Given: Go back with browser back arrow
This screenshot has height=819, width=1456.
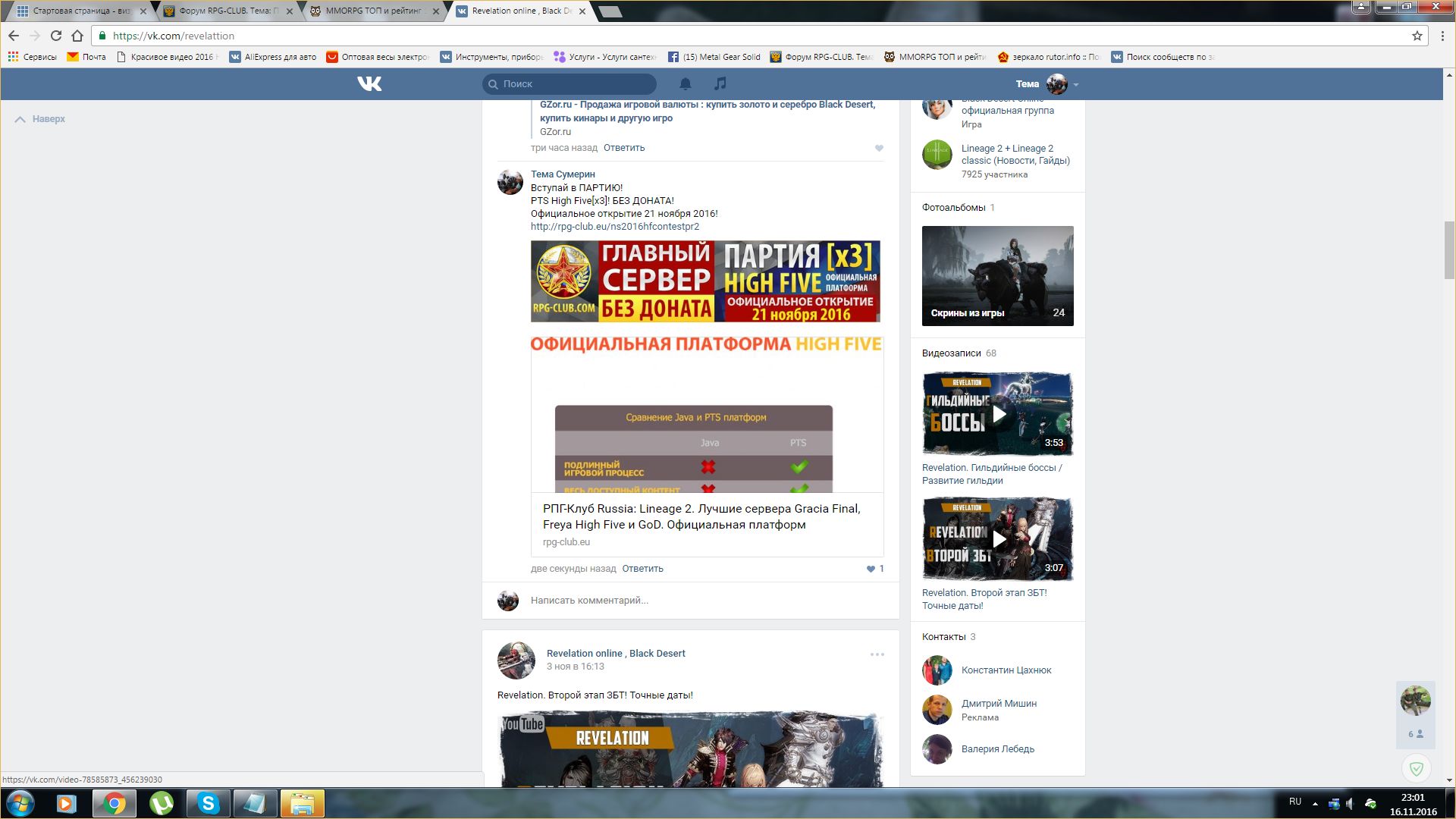Looking at the screenshot, I should 14,36.
